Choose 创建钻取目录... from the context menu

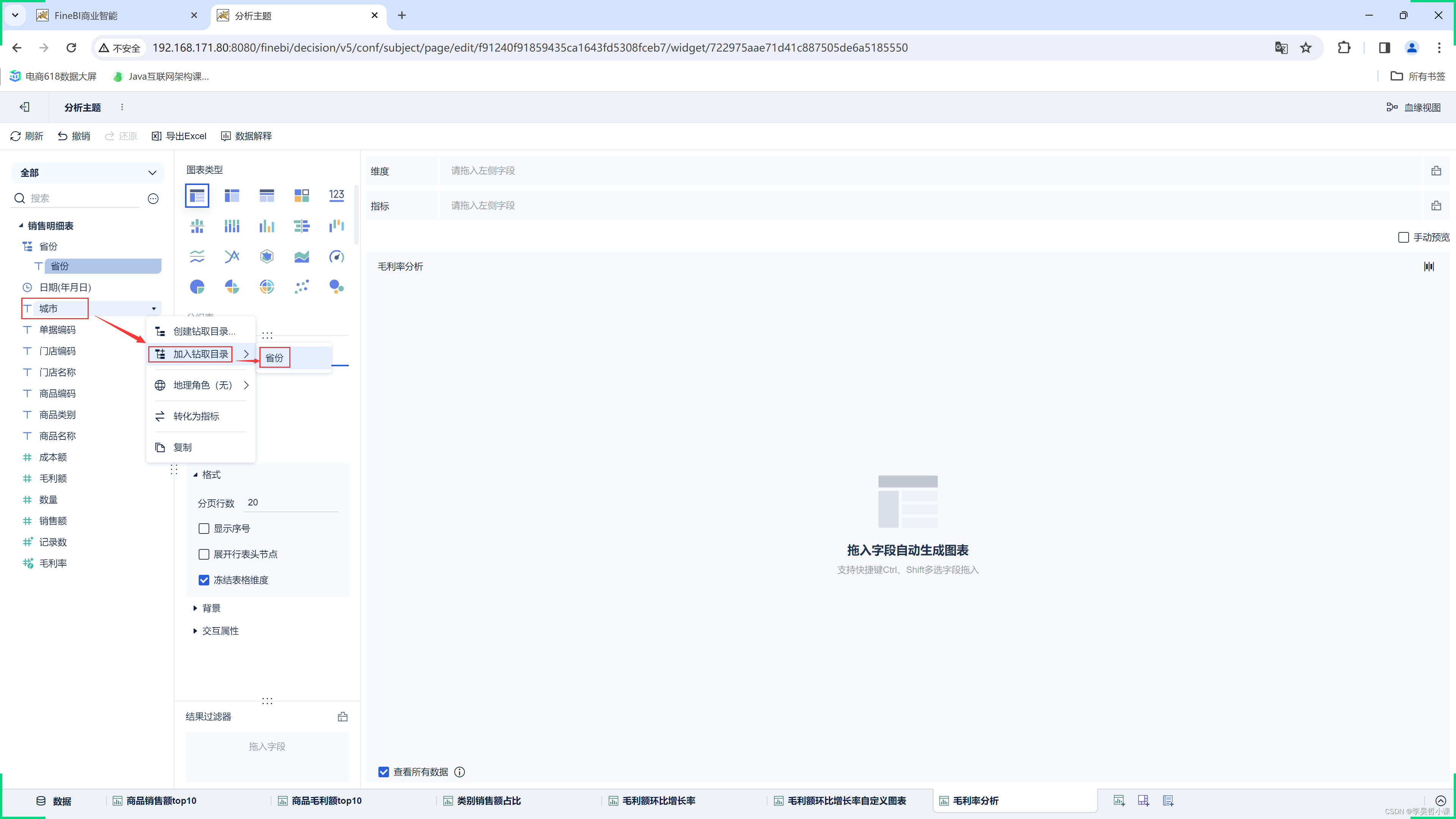pos(201,331)
